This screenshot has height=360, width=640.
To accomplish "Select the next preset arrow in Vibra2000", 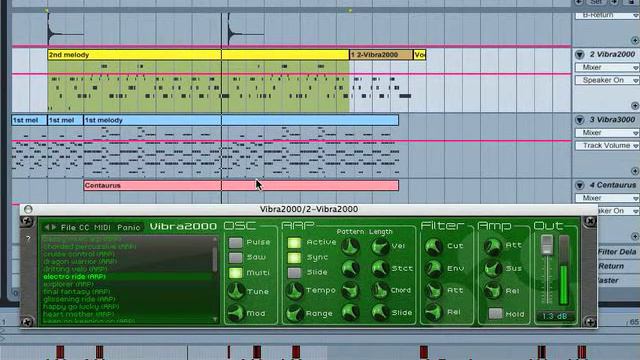I will click(x=53, y=227).
